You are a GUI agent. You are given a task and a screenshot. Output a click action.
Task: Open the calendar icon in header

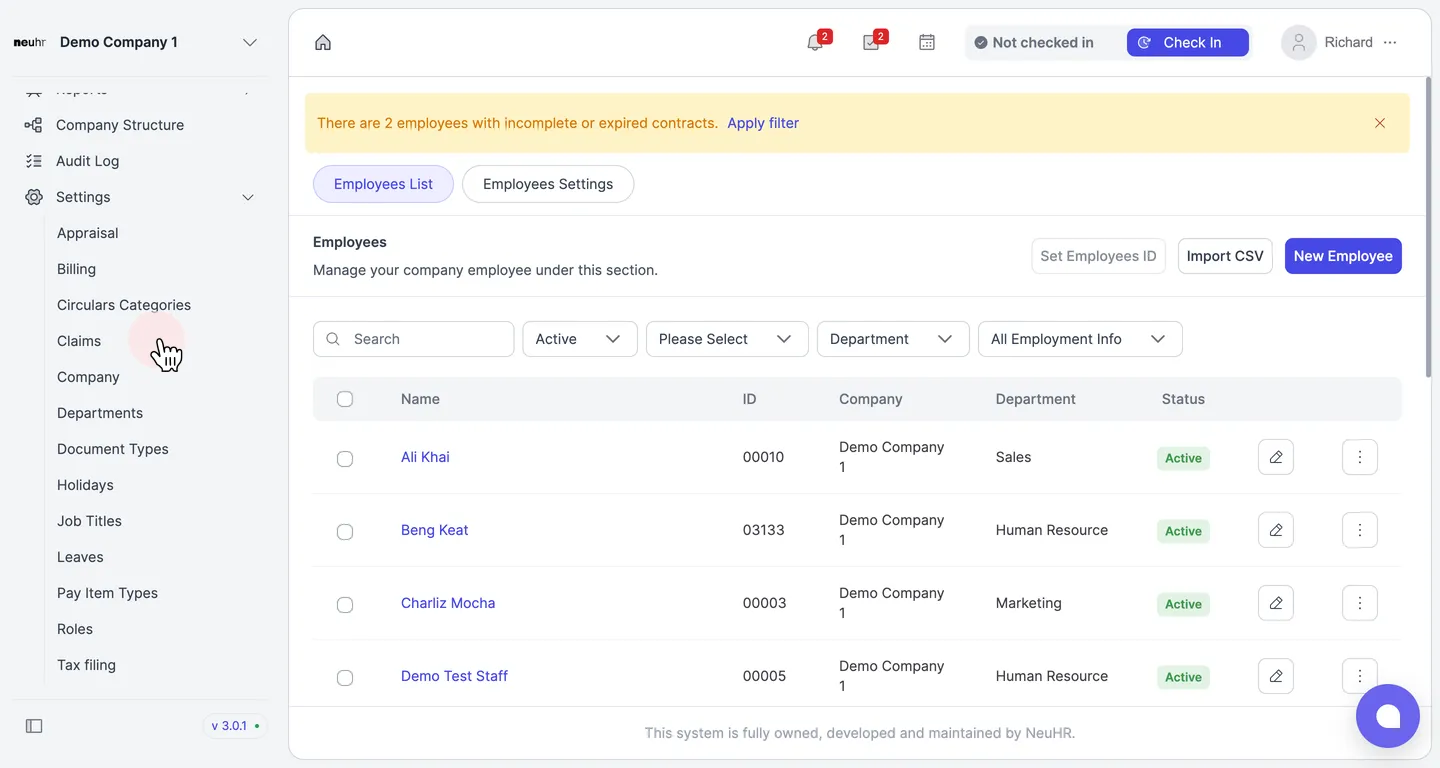click(x=927, y=42)
